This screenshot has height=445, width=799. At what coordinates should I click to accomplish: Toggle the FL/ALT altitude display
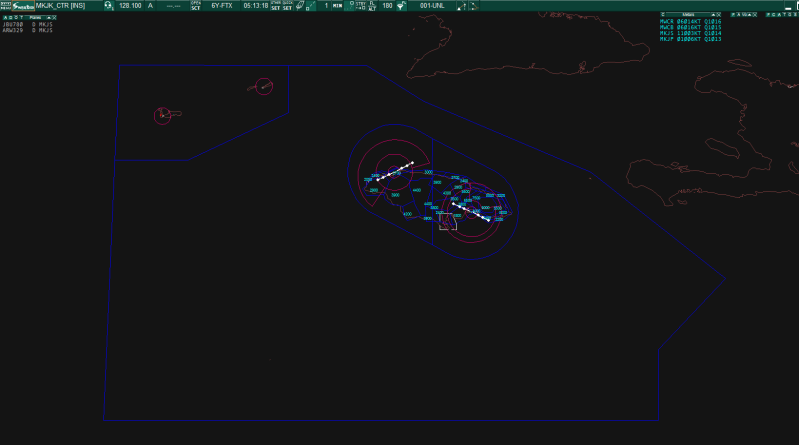[374, 6]
